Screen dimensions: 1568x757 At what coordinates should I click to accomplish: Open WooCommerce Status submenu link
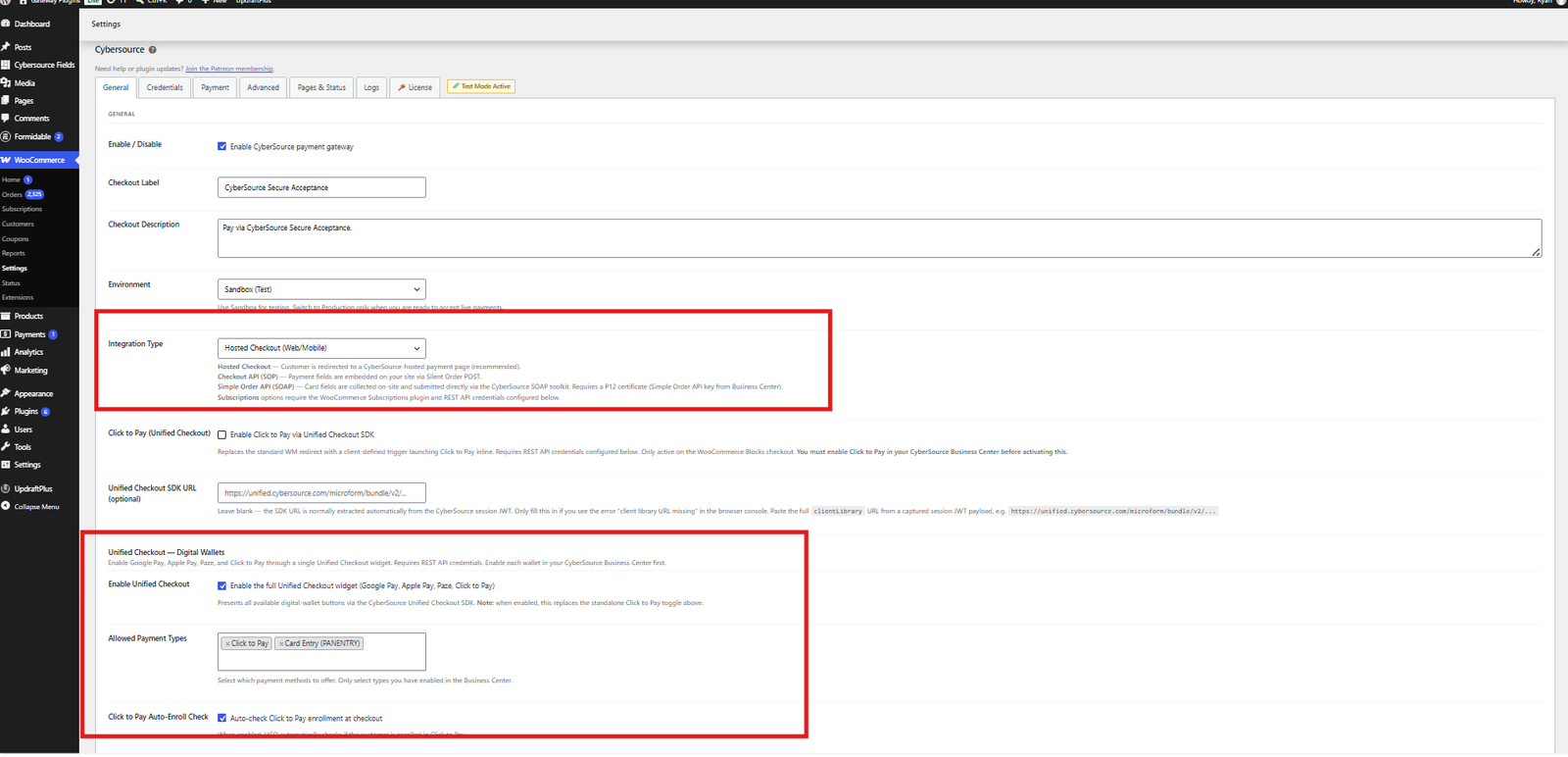click(x=11, y=282)
